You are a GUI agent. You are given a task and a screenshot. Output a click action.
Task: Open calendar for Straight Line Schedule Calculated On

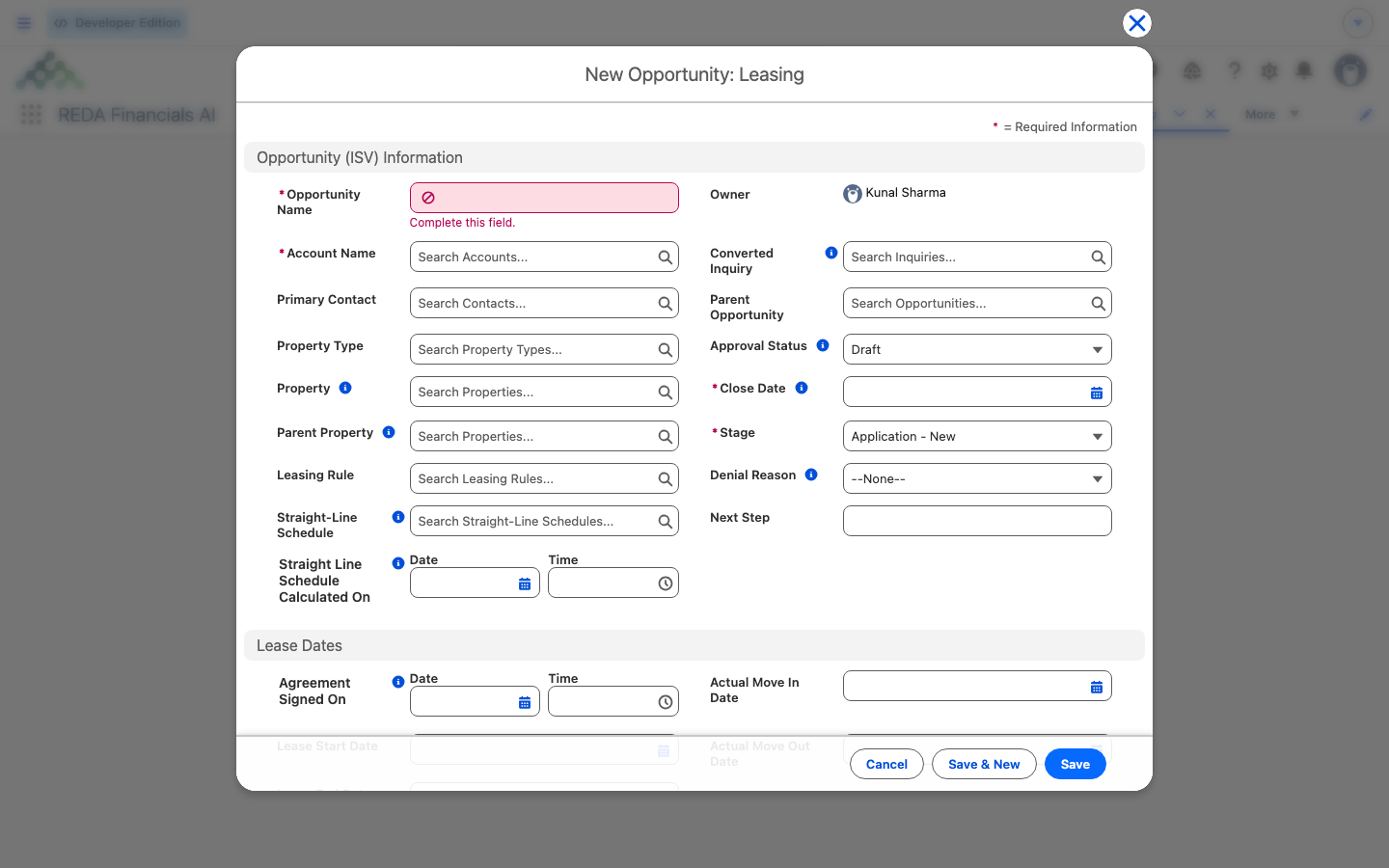coord(525,583)
